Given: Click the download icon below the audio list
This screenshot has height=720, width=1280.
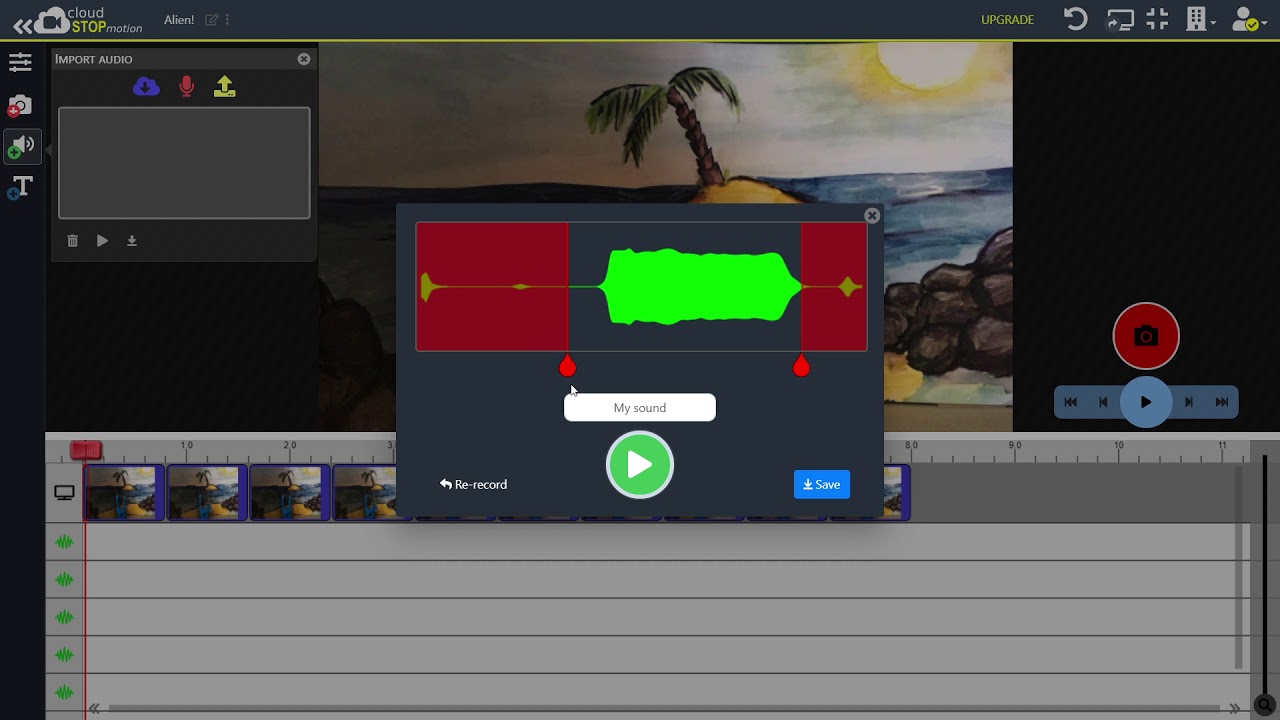Looking at the screenshot, I should (131, 241).
